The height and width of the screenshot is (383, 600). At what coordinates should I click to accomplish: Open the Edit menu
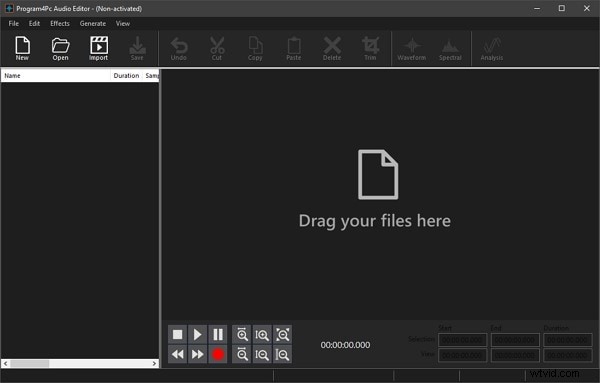pyautogui.click(x=34, y=23)
